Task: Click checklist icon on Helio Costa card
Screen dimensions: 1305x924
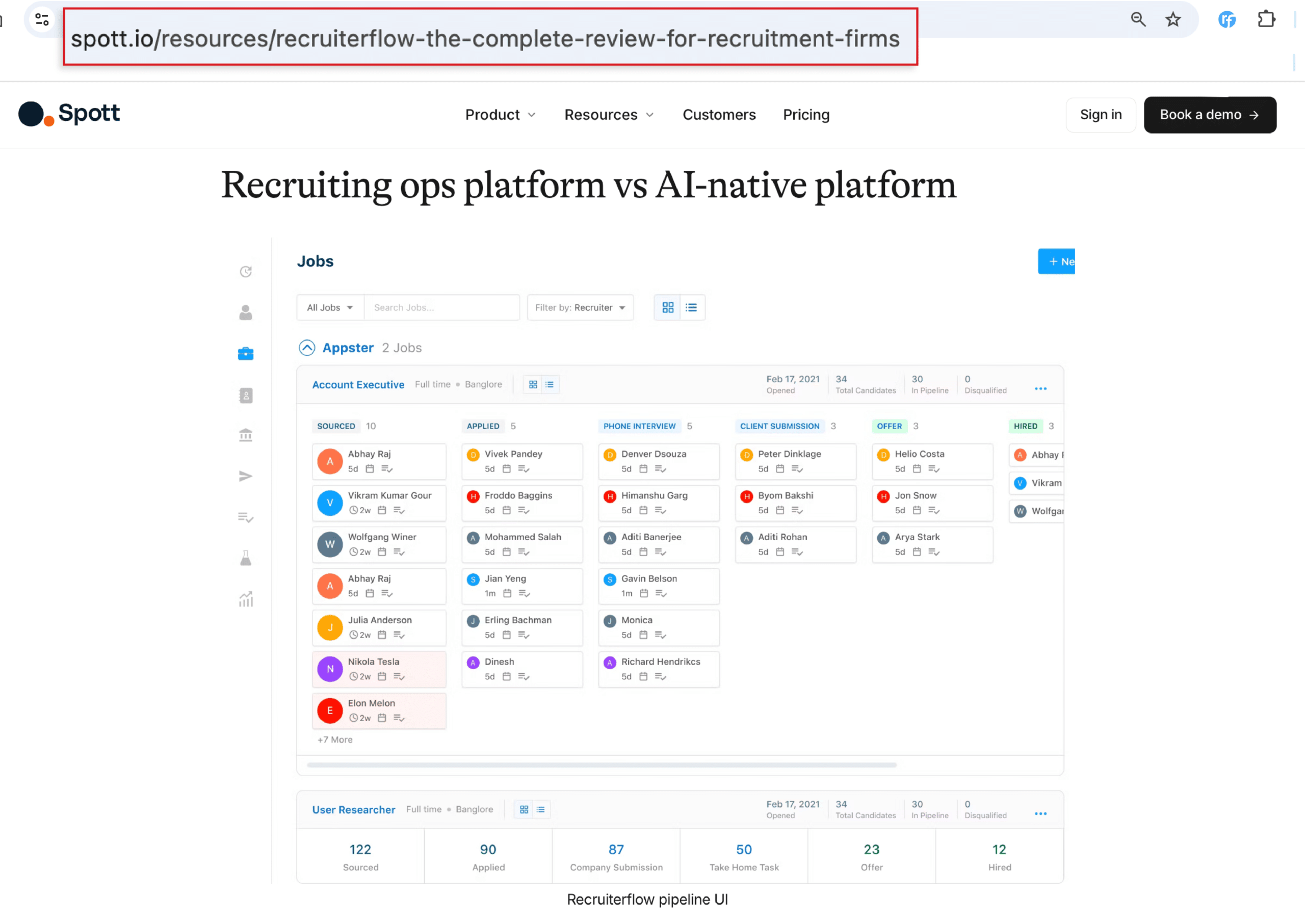Action: point(934,469)
